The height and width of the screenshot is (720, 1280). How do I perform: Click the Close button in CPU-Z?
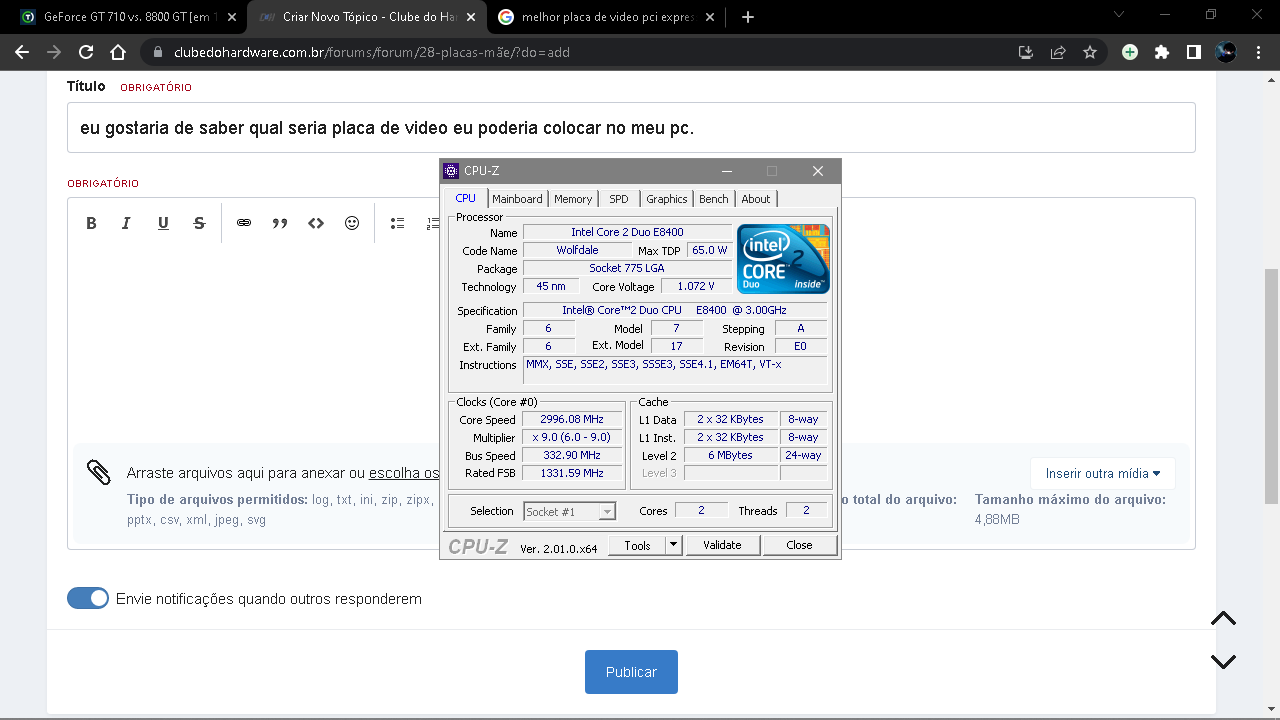tap(799, 545)
